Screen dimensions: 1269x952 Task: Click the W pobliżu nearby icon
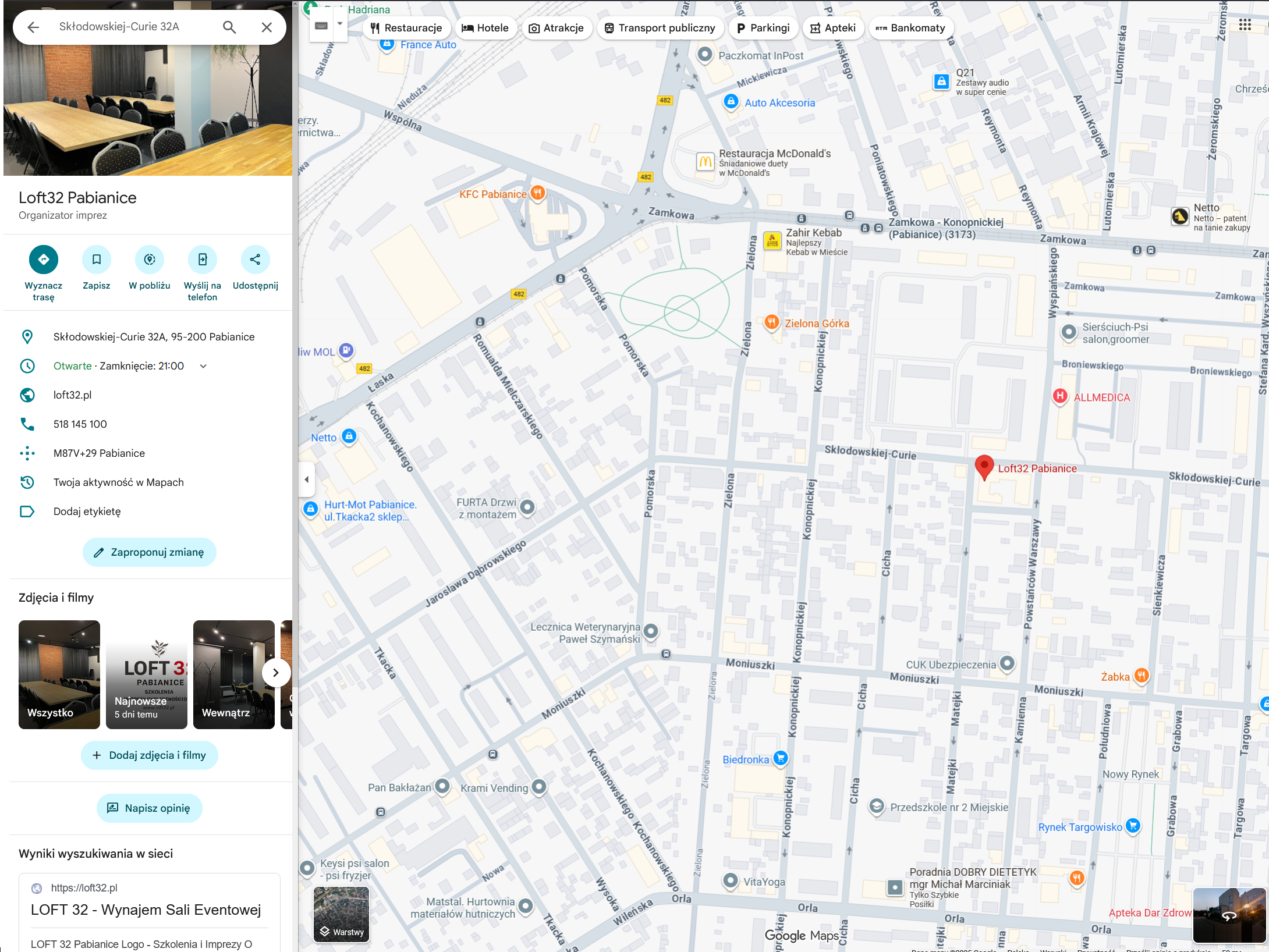150,260
